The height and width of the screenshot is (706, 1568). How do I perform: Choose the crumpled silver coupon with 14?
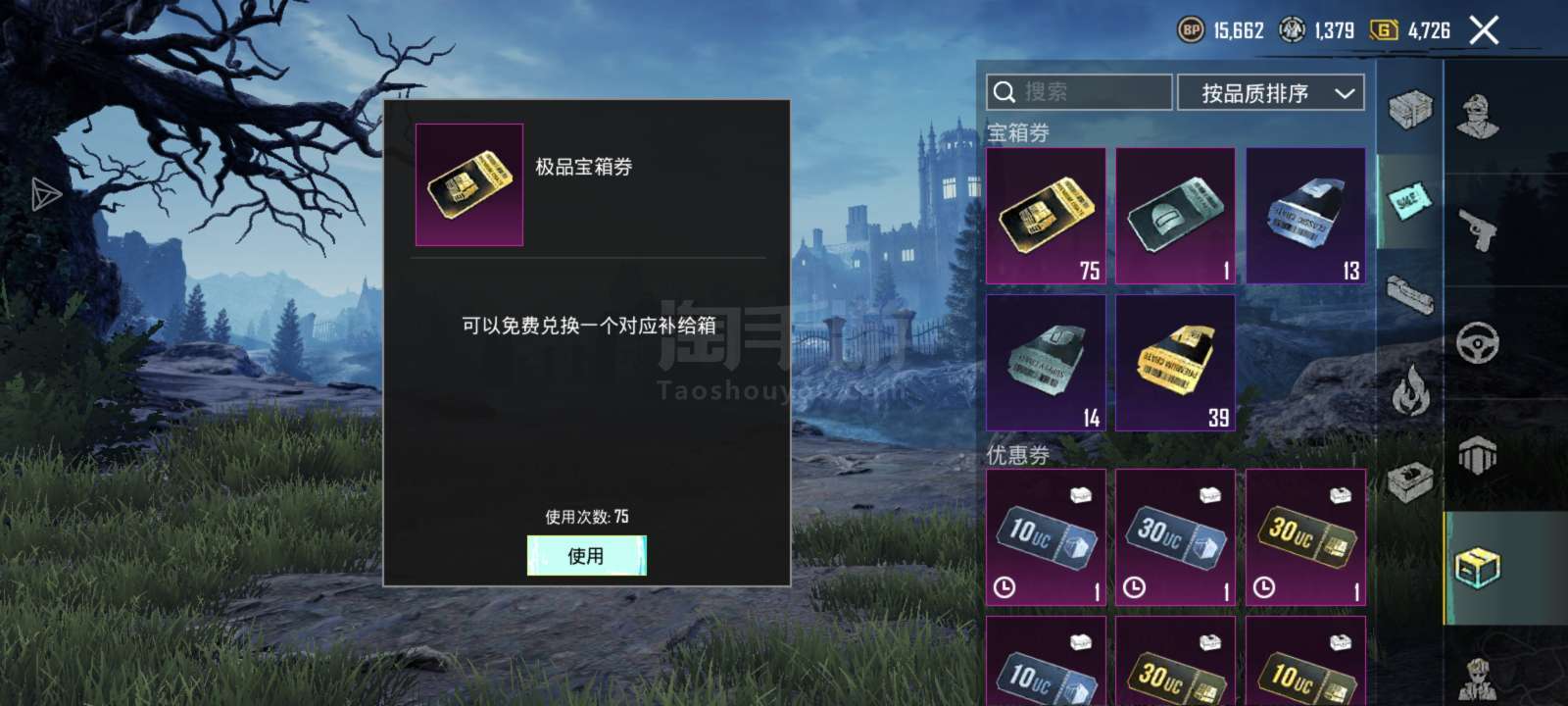(x=1046, y=364)
